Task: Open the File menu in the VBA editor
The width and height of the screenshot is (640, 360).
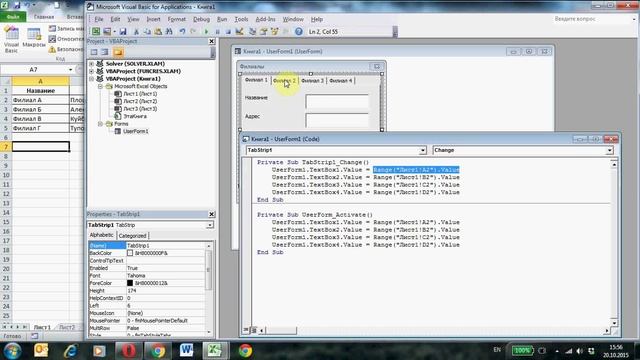Action: click(x=99, y=19)
